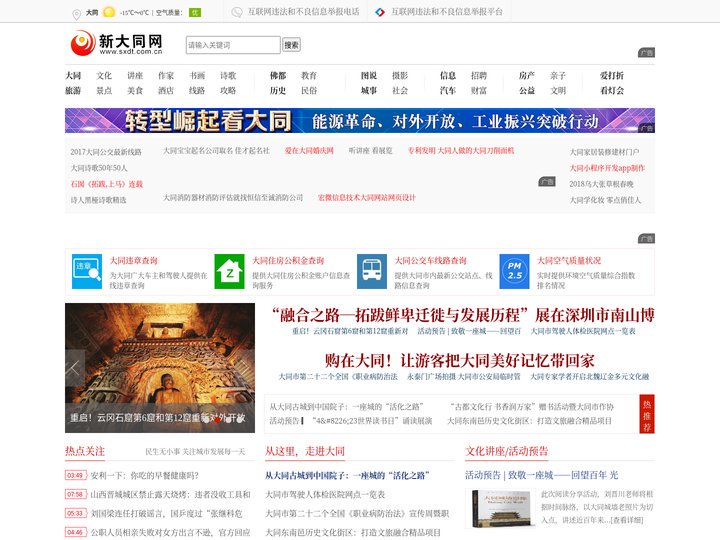Viewport: 720px width, 540px height.
Task: Open bold article 从大同古城到中国院子
Action: tap(347, 476)
